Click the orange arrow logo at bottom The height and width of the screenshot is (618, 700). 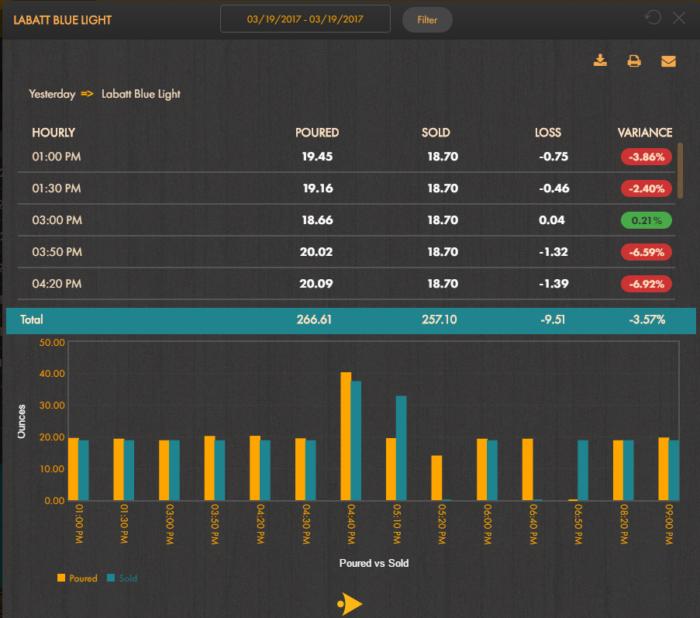(350, 604)
